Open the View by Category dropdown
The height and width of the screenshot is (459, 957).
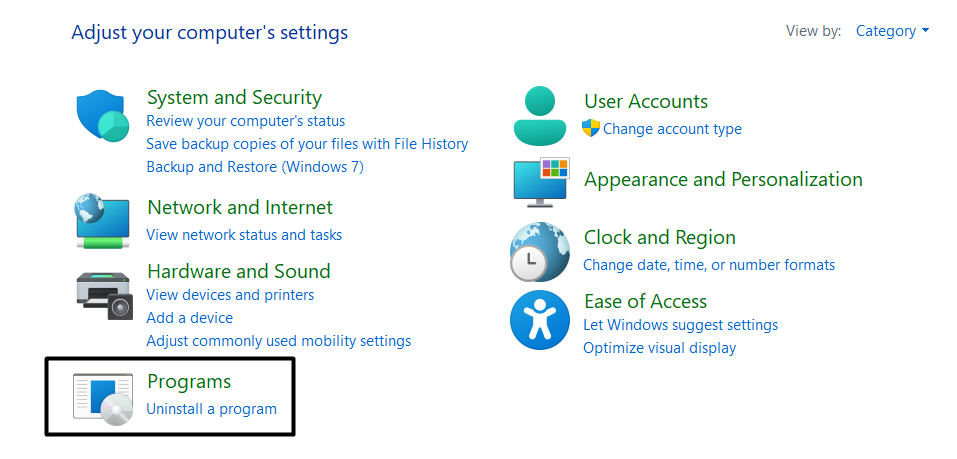point(892,31)
